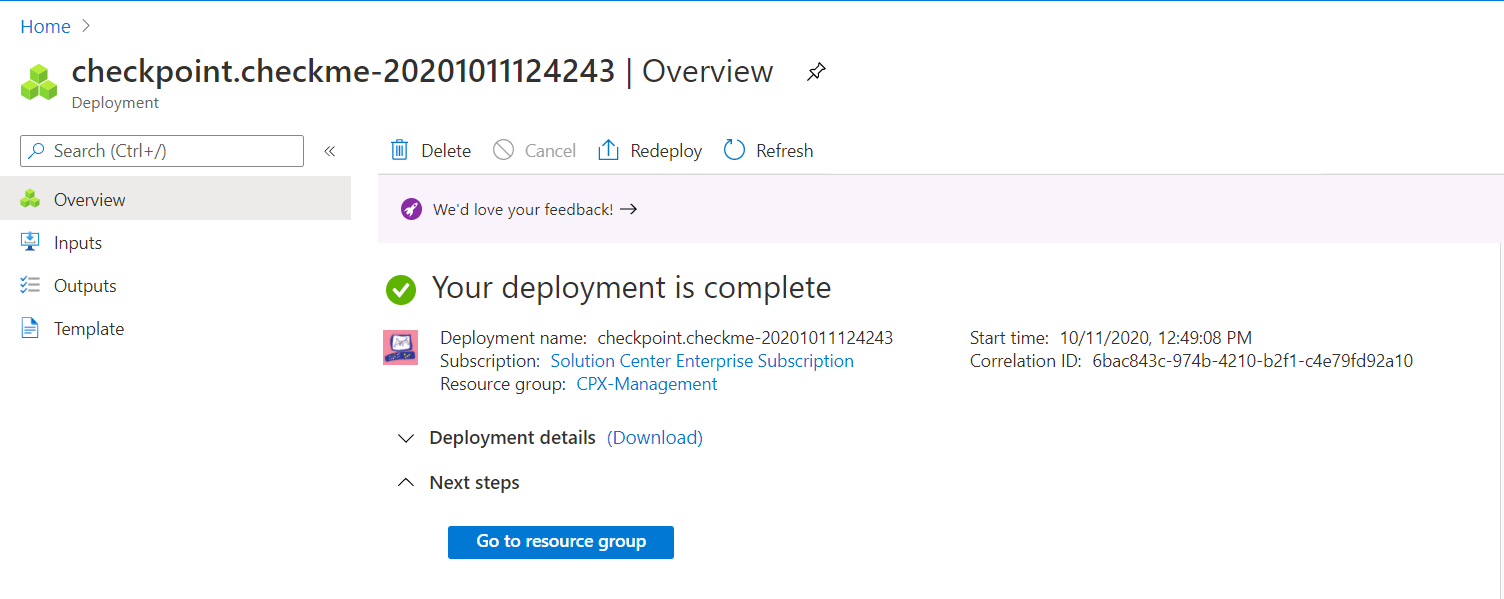Focus the Search (Ctrl+/) input field
This screenshot has height=599, width=1504.
pos(162,151)
